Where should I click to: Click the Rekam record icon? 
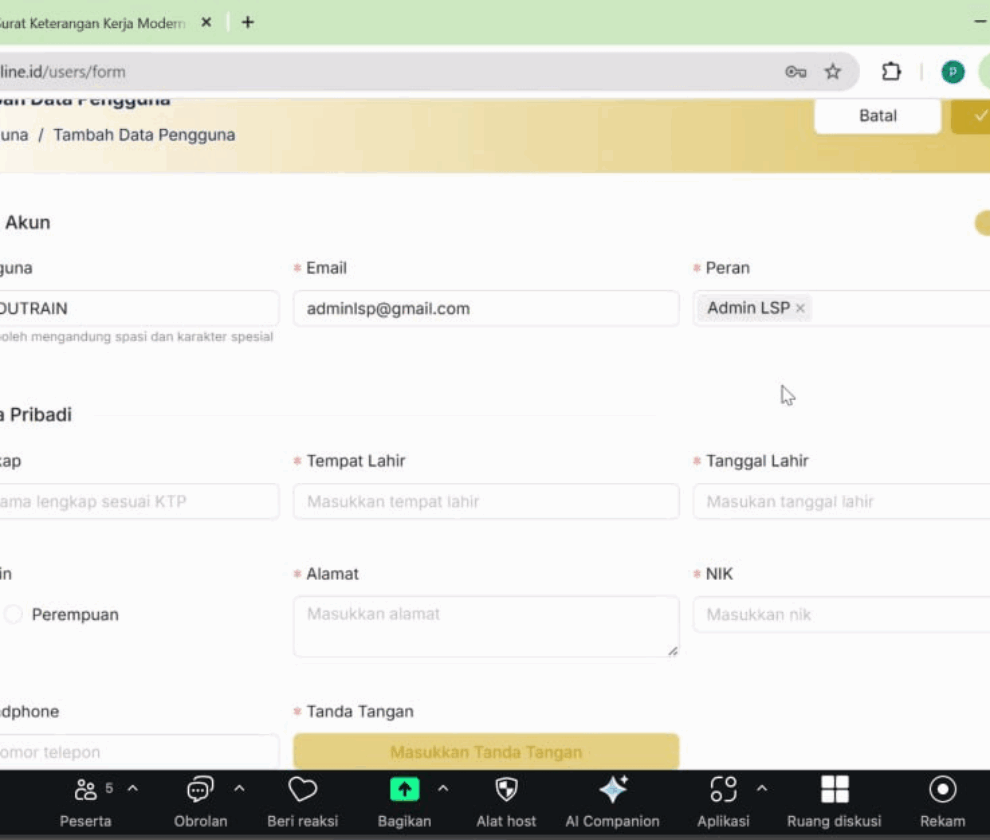pos(942,790)
